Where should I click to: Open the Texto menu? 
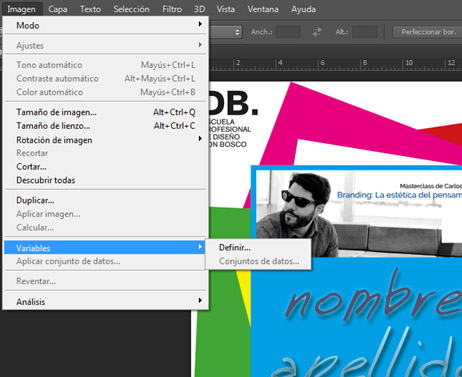pyautogui.click(x=90, y=9)
